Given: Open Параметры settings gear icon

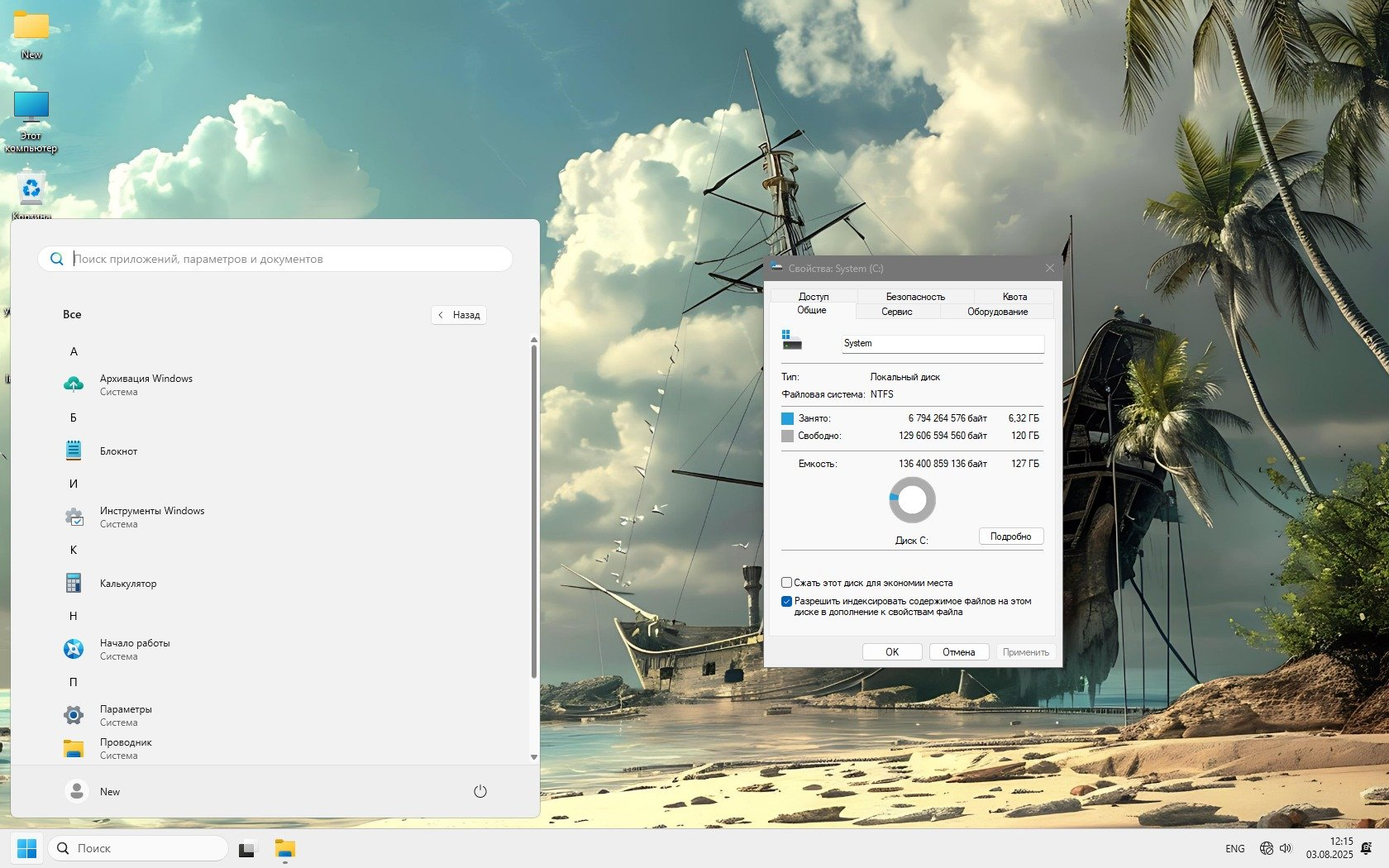Looking at the screenshot, I should click(74, 715).
